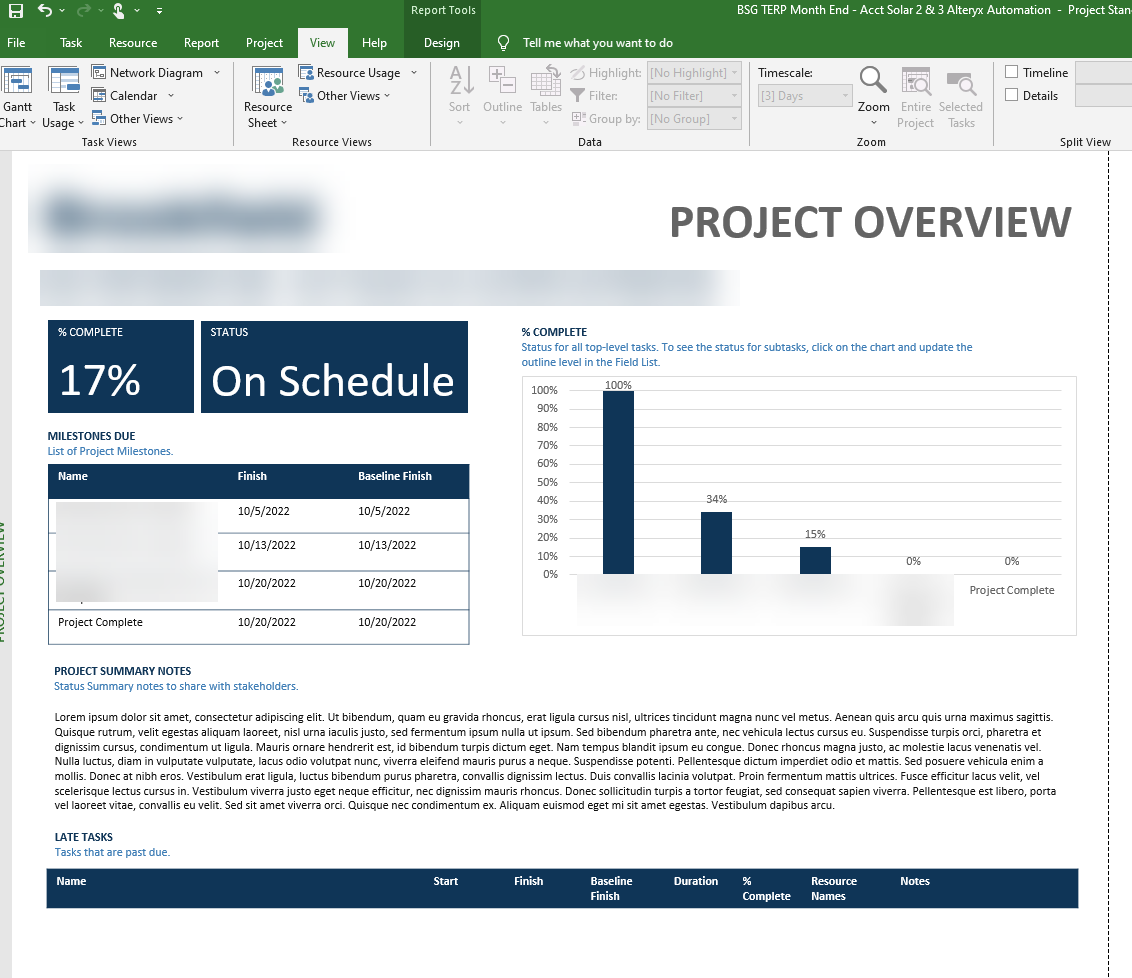
Task: Click the 15% bar in the chart
Action: pos(815,560)
